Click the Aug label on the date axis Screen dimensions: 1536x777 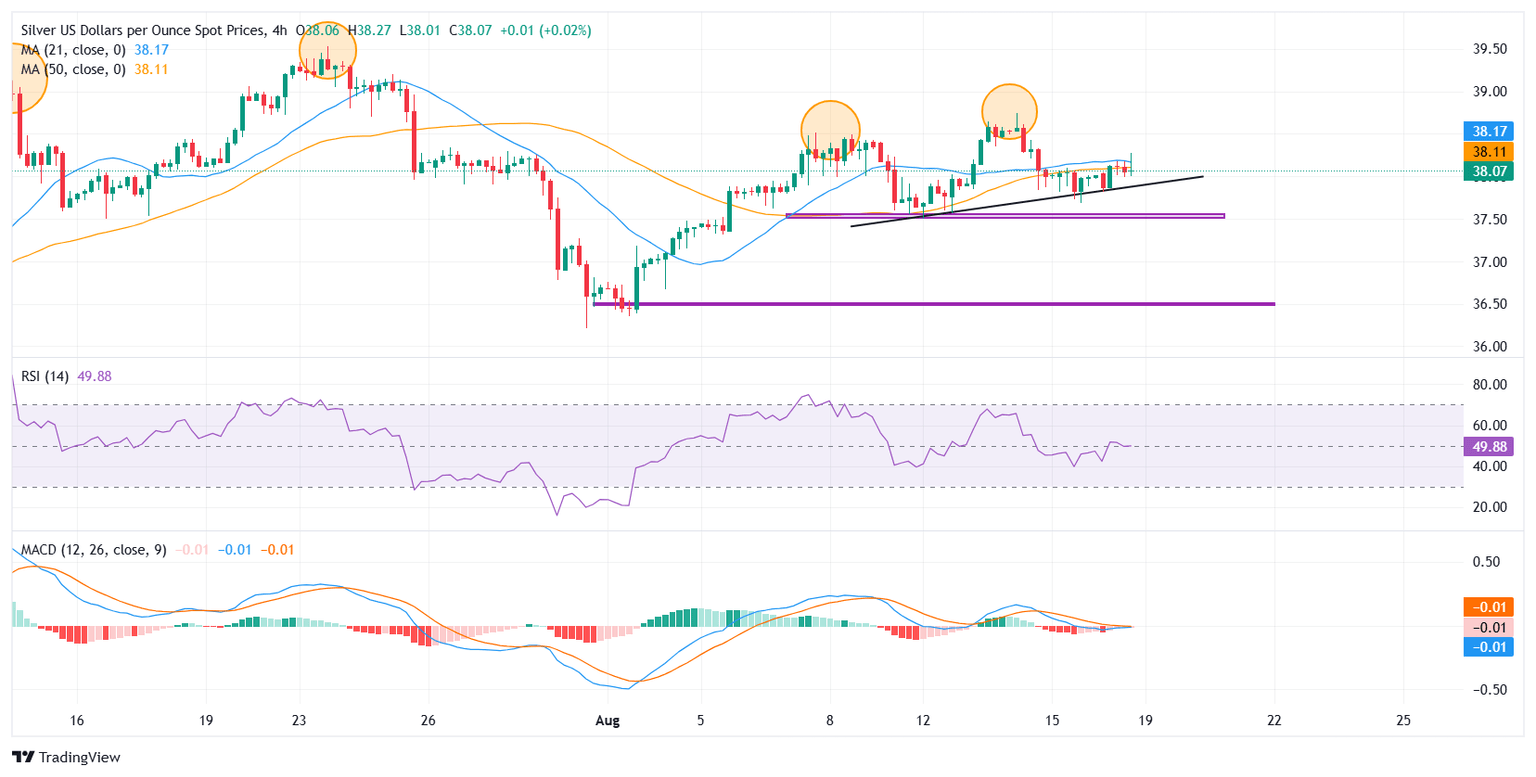point(609,720)
